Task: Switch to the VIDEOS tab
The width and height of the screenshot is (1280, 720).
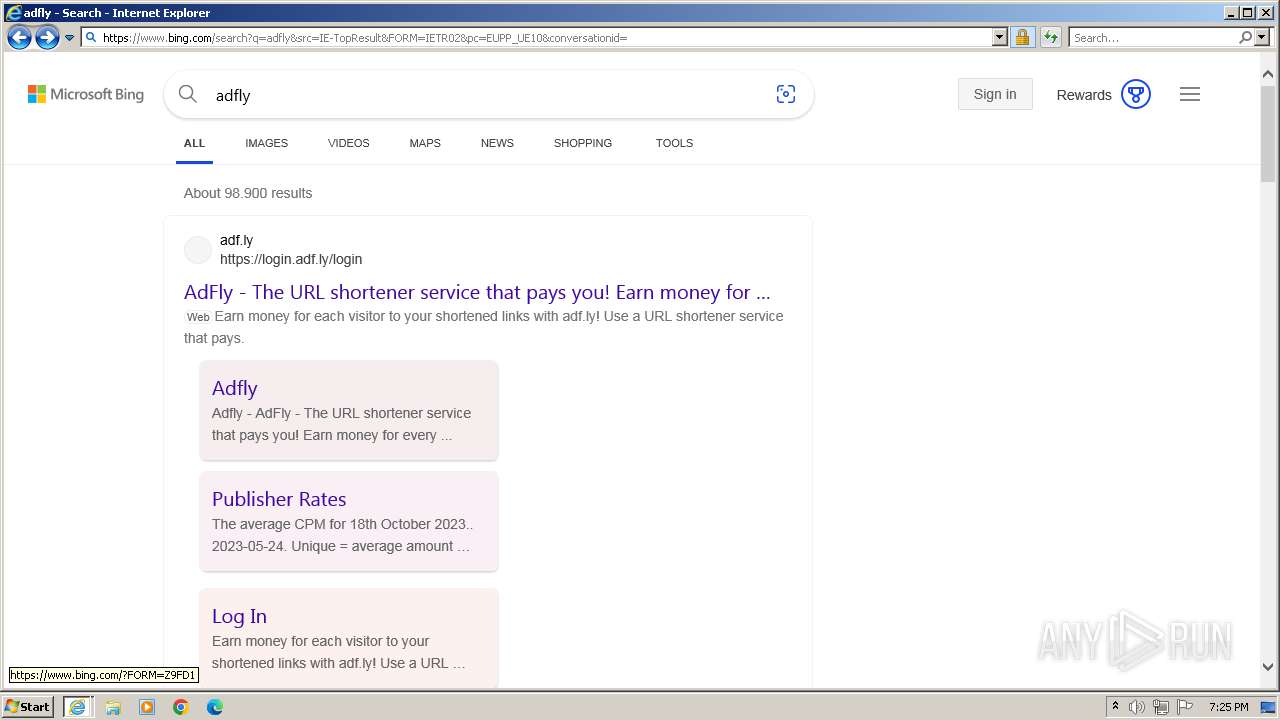Action: coord(349,143)
